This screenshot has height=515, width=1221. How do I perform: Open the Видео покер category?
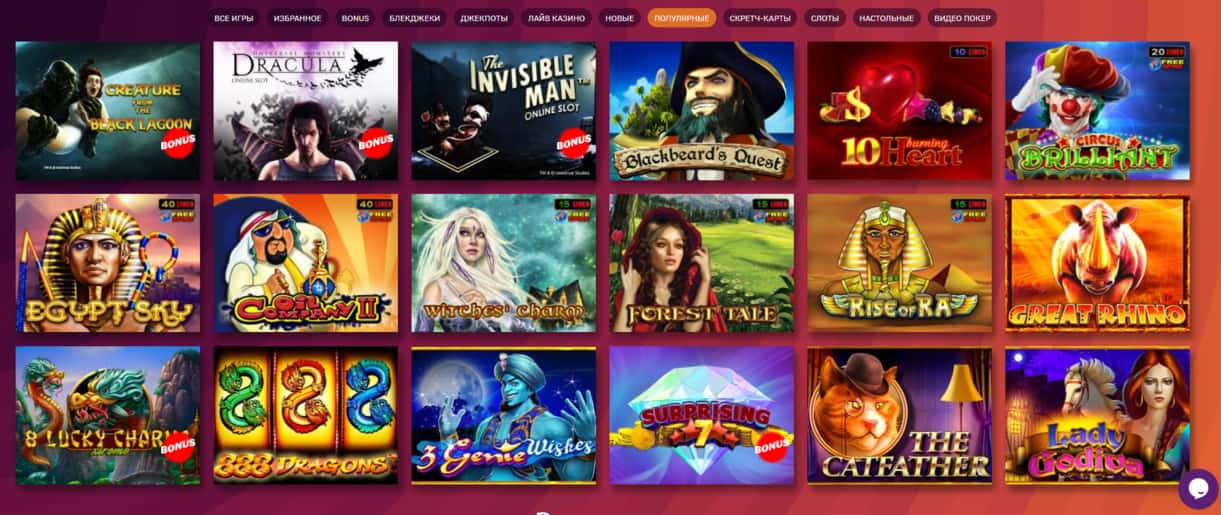point(961,18)
